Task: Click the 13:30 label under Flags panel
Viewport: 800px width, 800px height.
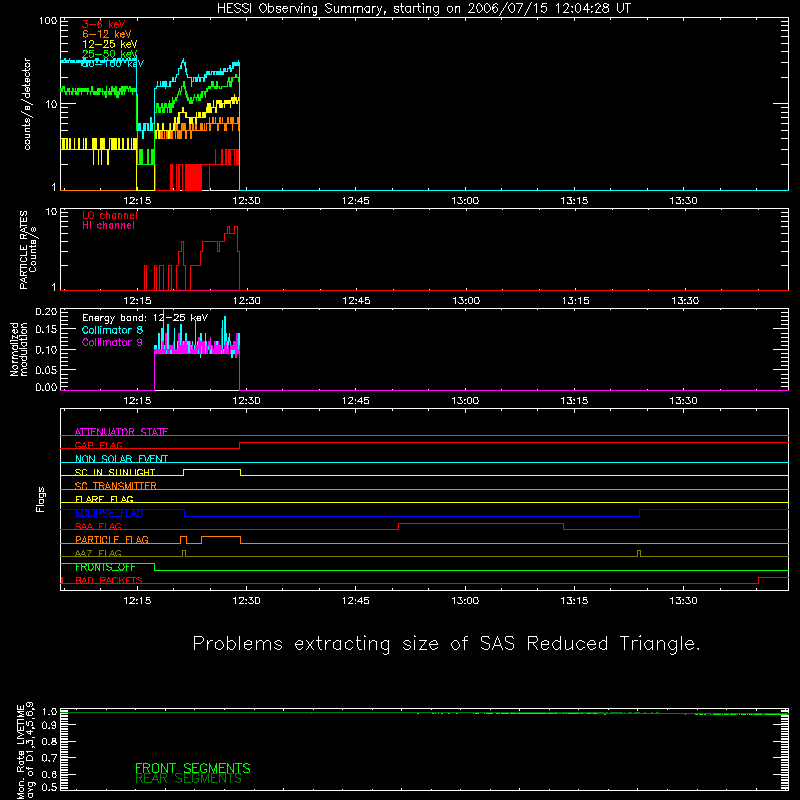Action: coord(684,601)
